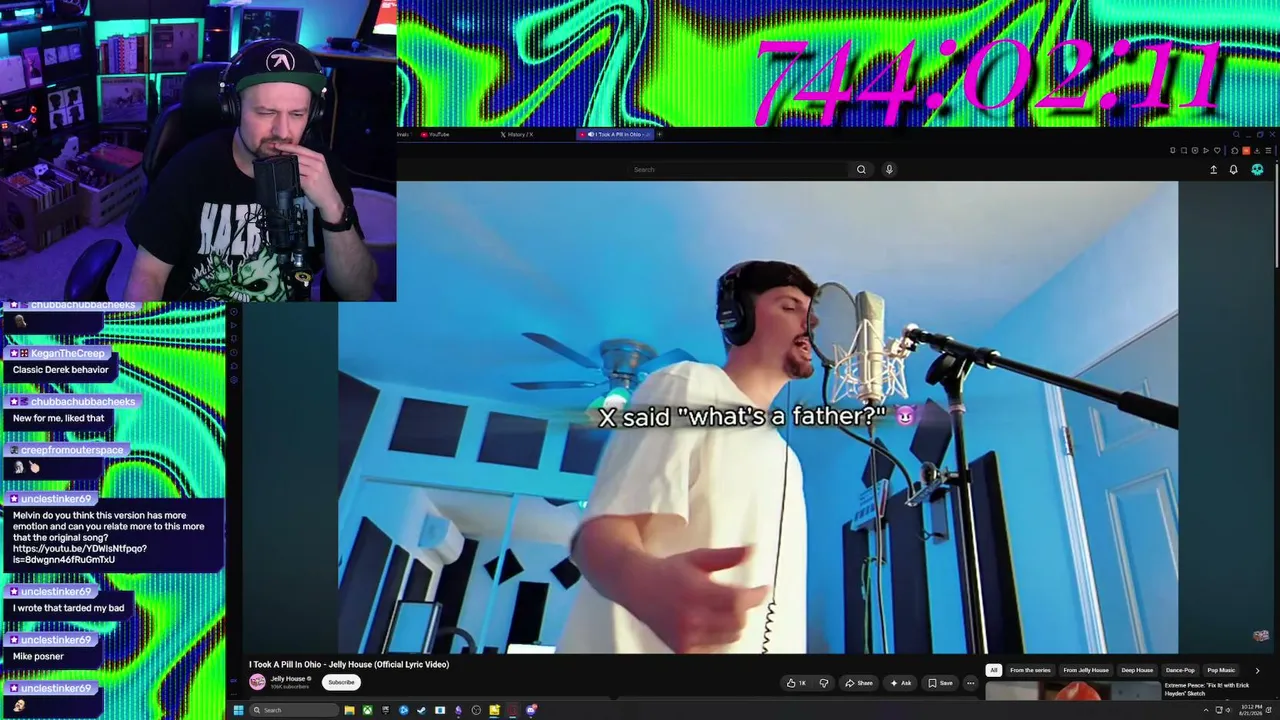Click the 'I wrote that tarded my bad' message

click(x=69, y=608)
